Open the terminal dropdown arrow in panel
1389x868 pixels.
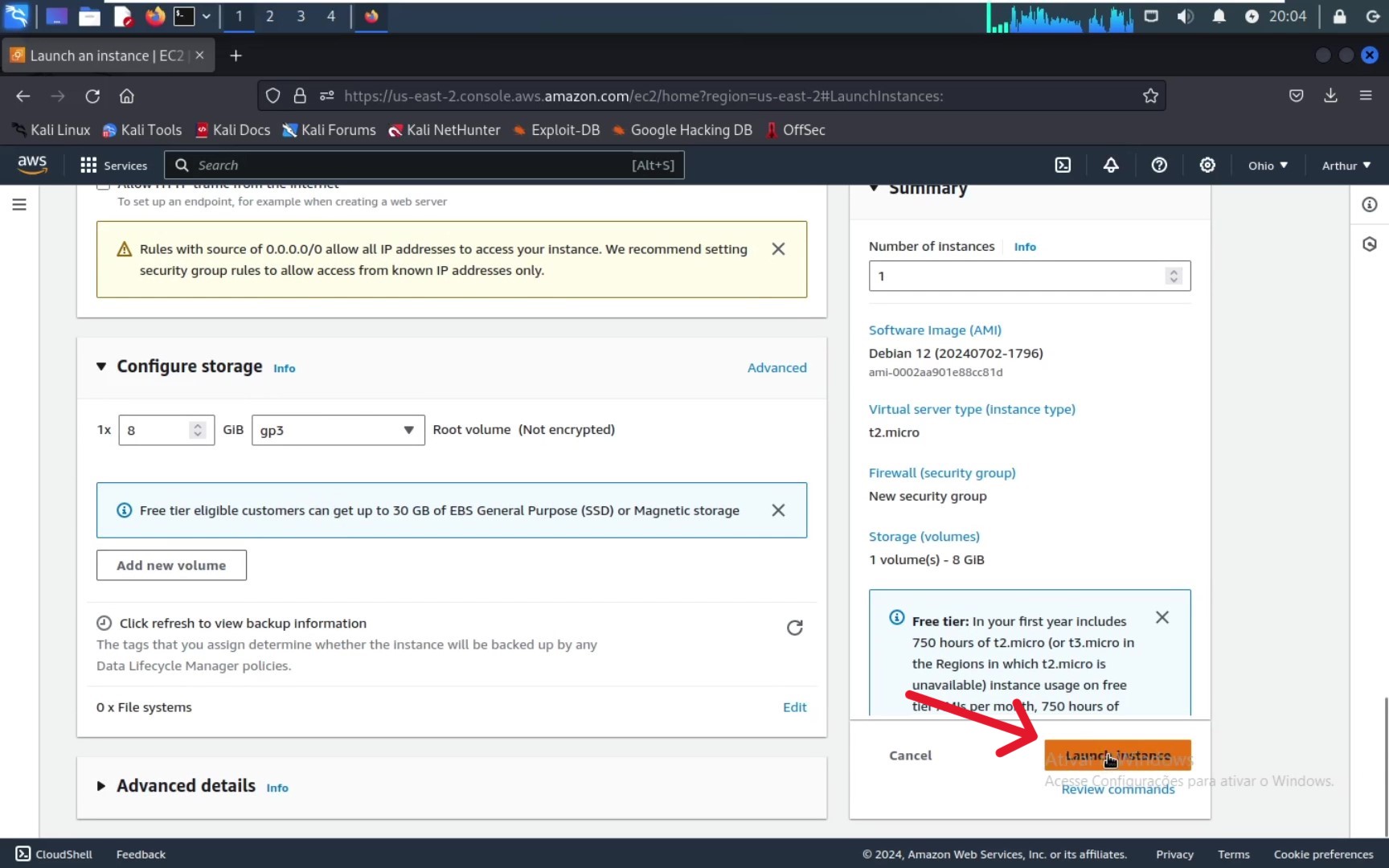[x=207, y=16]
